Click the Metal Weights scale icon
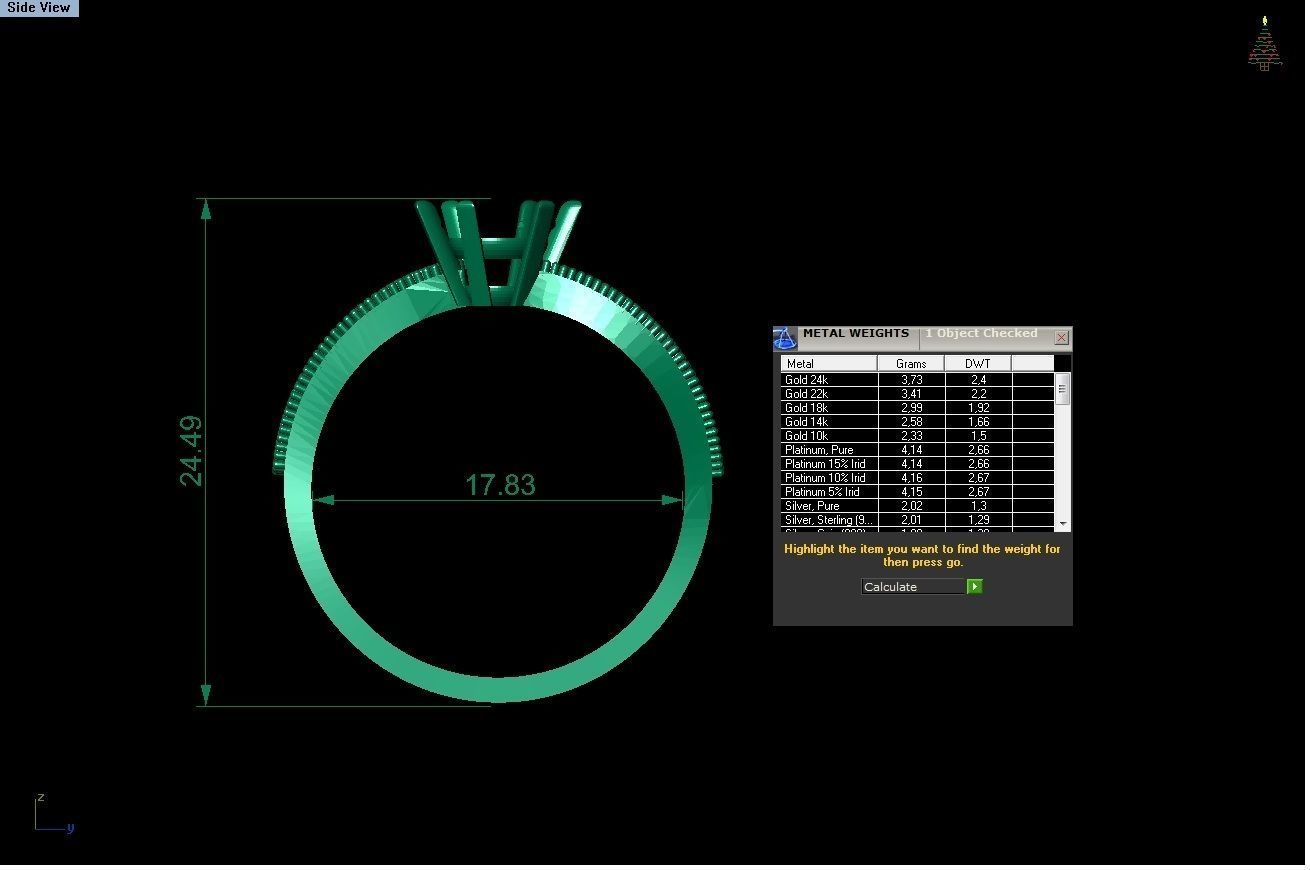This screenshot has height=870, width=1310. pos(785,338)
